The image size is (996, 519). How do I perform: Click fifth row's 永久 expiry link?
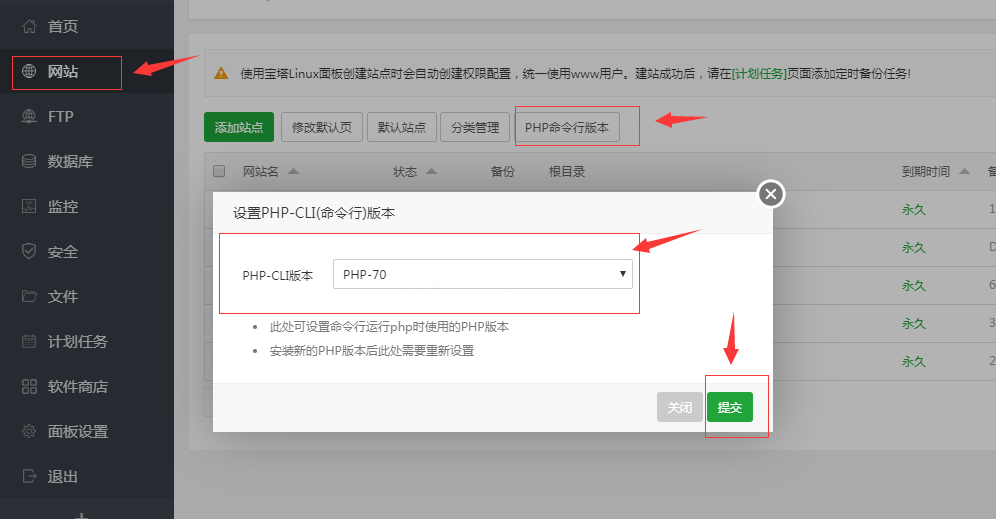[913, 361]
